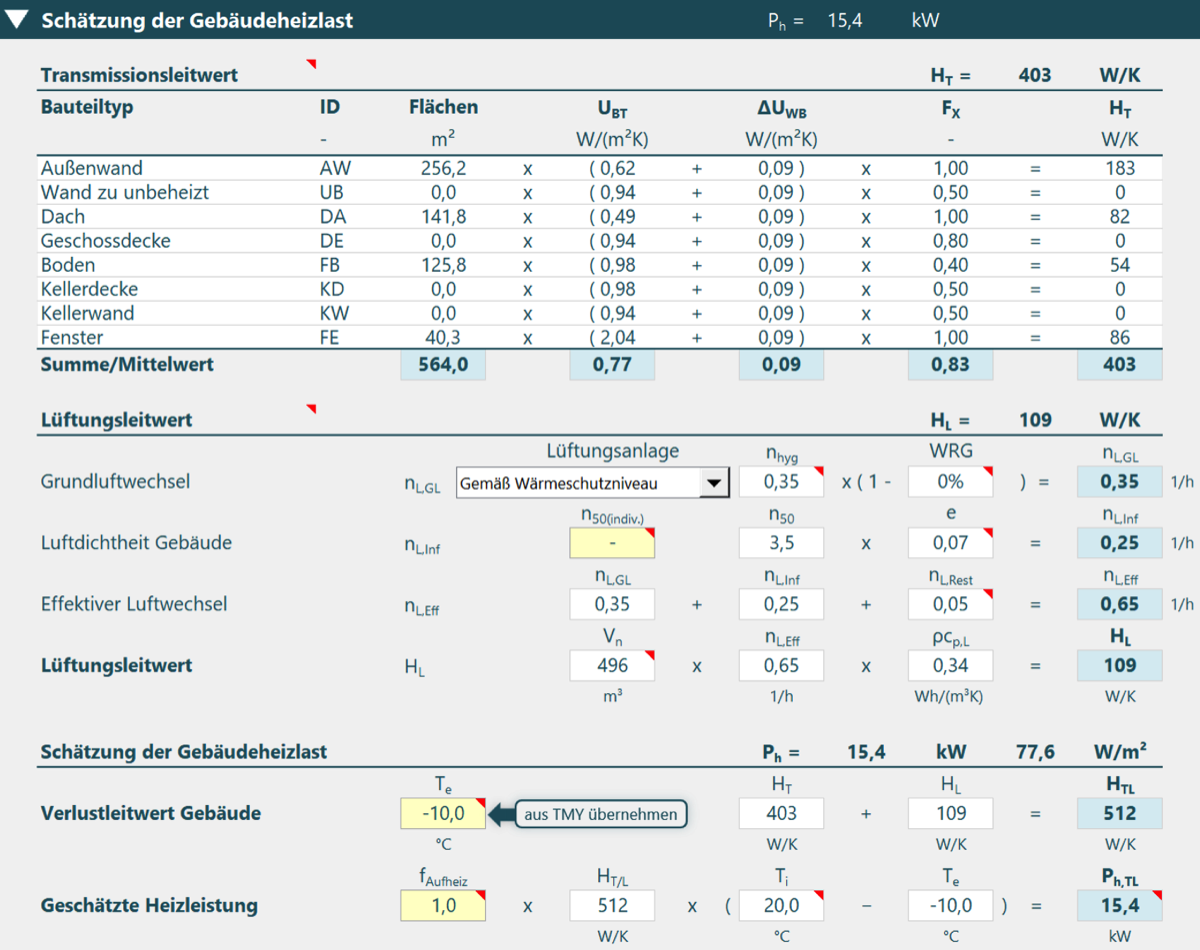Select the 'Verlustleitwert Gebäude' label
The height and width of the screenshot is (950, 1200).
[151, 813]
